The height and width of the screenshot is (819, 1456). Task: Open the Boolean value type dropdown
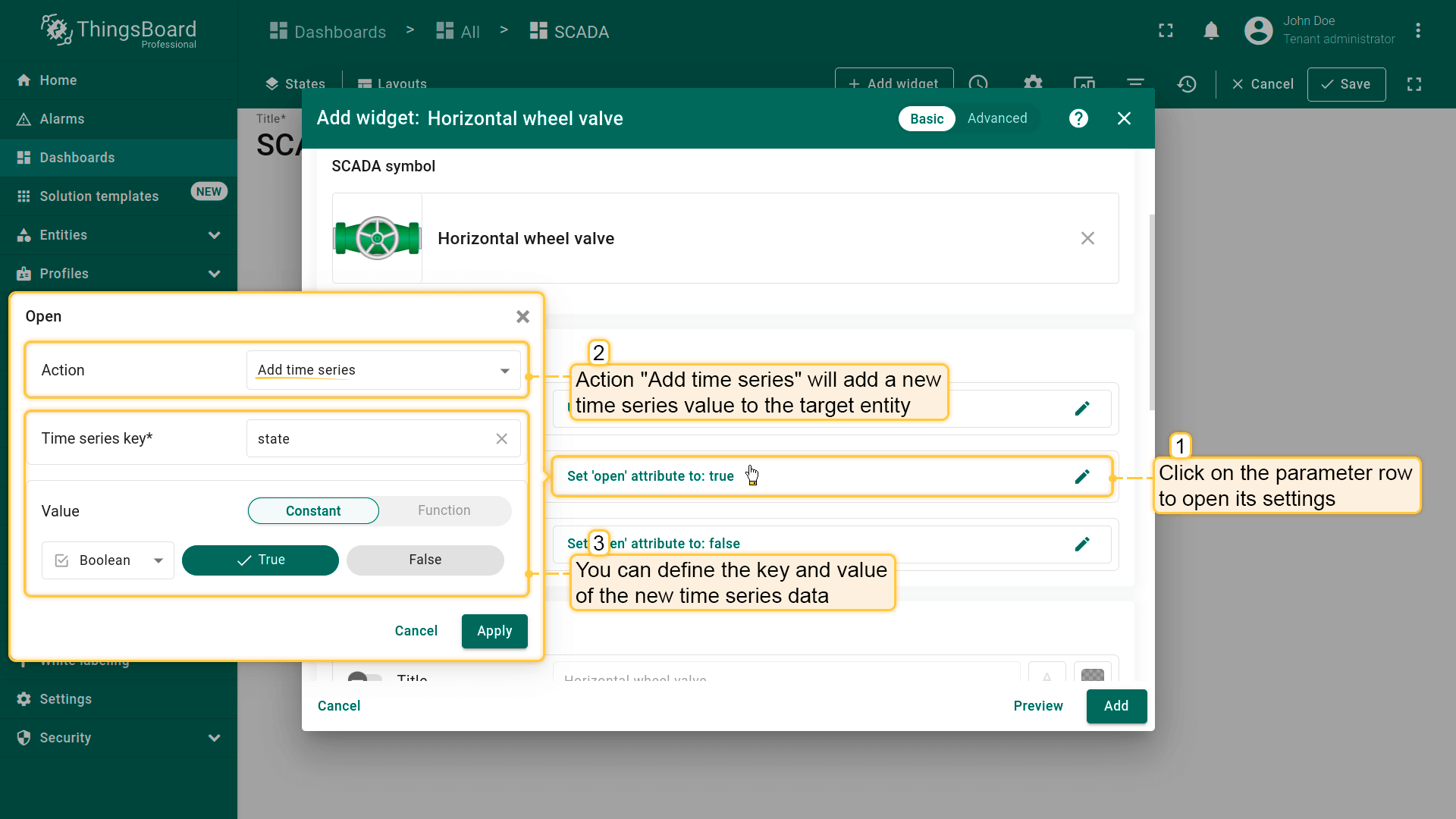tap(108, 560)
